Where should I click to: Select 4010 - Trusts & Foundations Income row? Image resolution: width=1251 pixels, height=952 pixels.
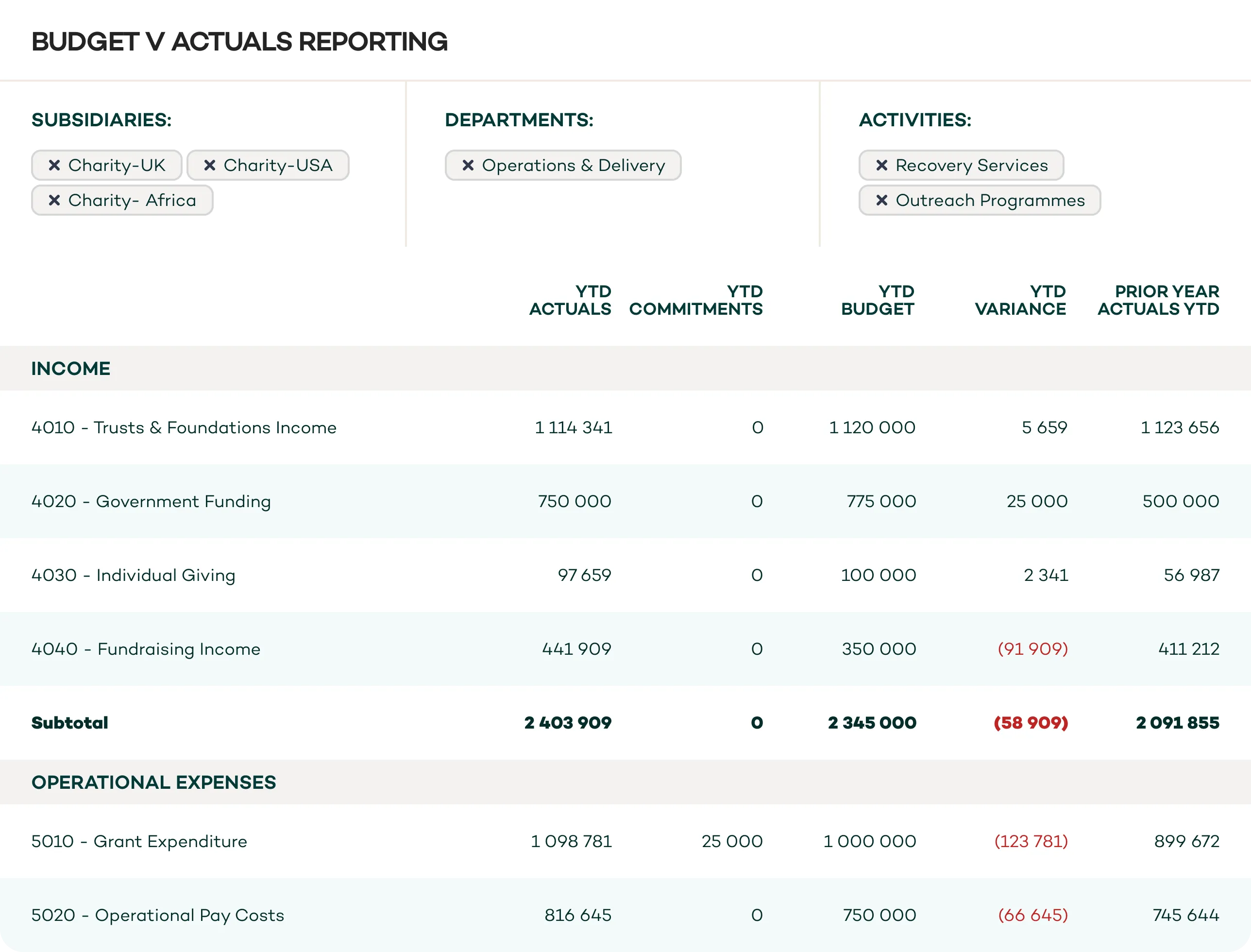tap(625, 427)
